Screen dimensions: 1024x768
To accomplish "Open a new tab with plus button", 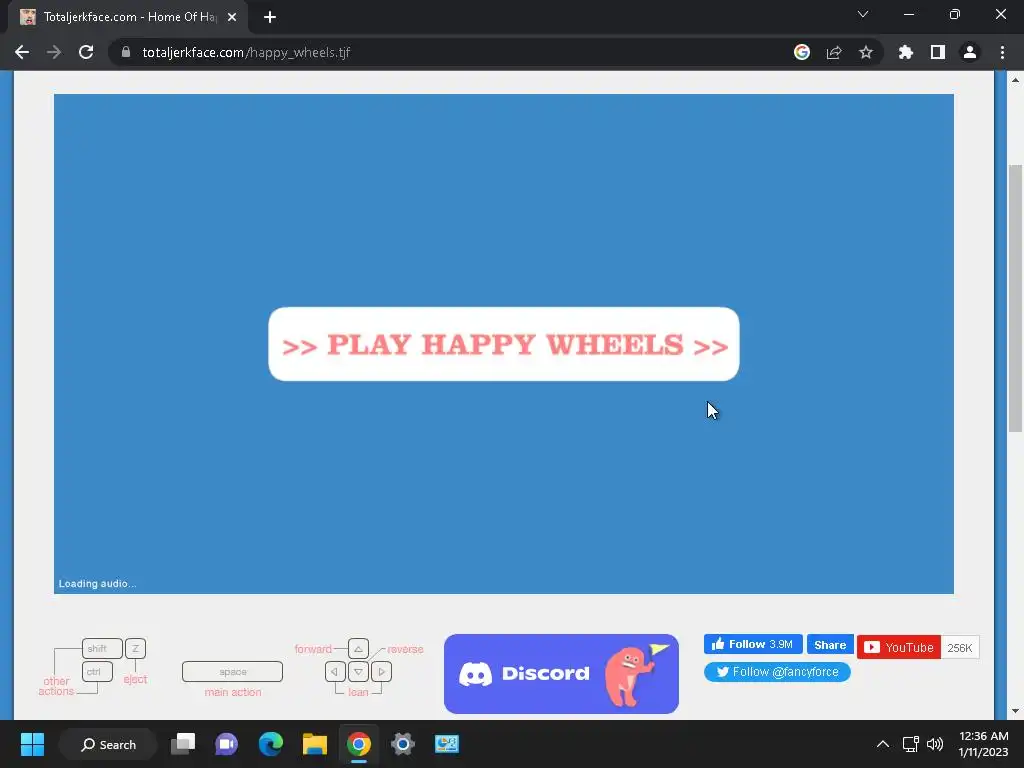I will point(270,18).
